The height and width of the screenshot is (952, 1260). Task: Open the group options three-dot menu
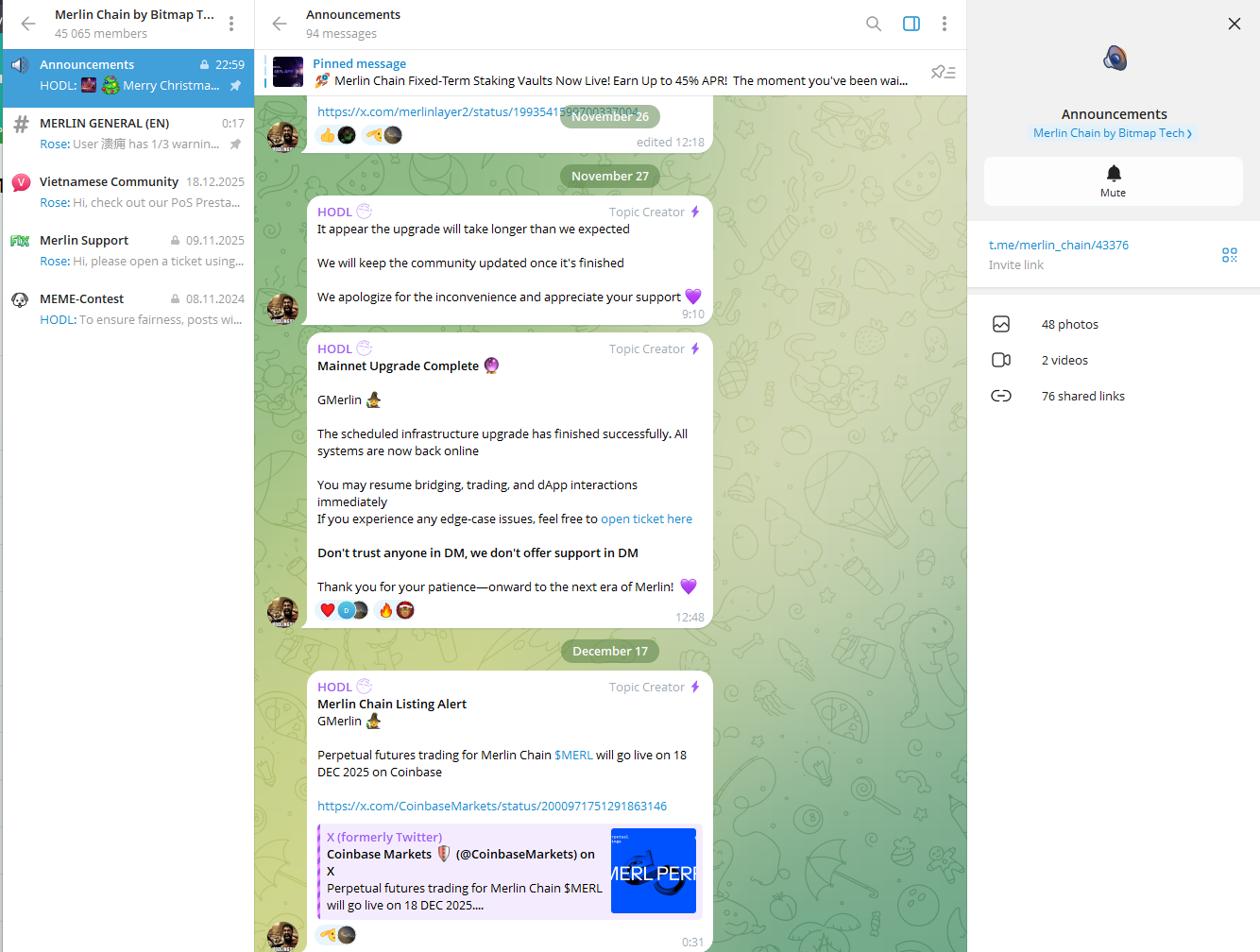[231, 24]
